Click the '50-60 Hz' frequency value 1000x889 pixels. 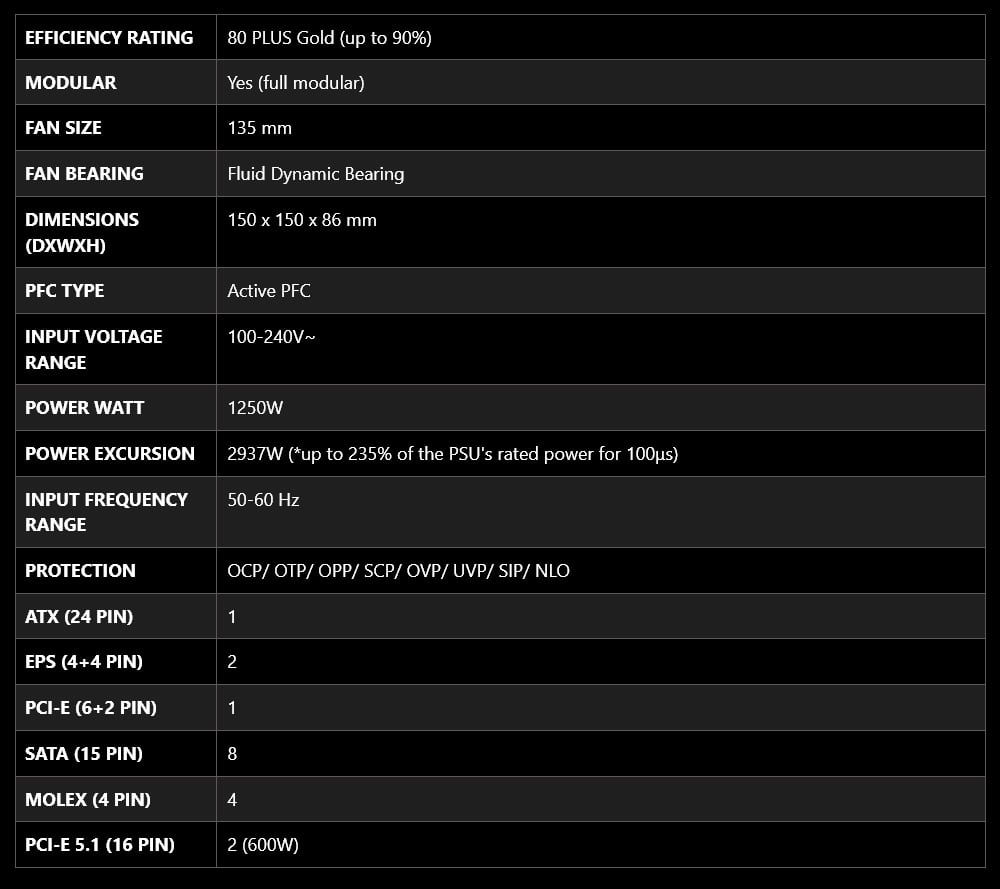click(263, 500)
